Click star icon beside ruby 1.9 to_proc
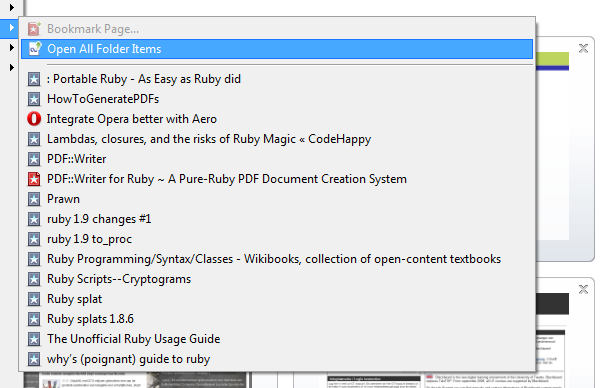 click(x=34, y=239)
